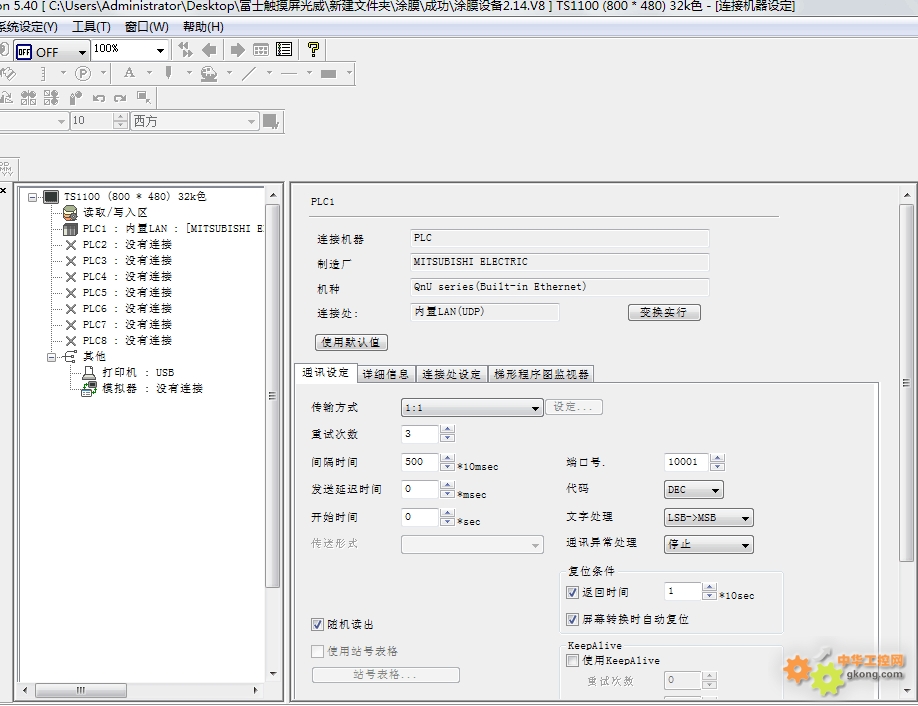Go to next screen with right arrow
Image resolution: width=918 pixels, height=706 pixels.
click(237, 50)
